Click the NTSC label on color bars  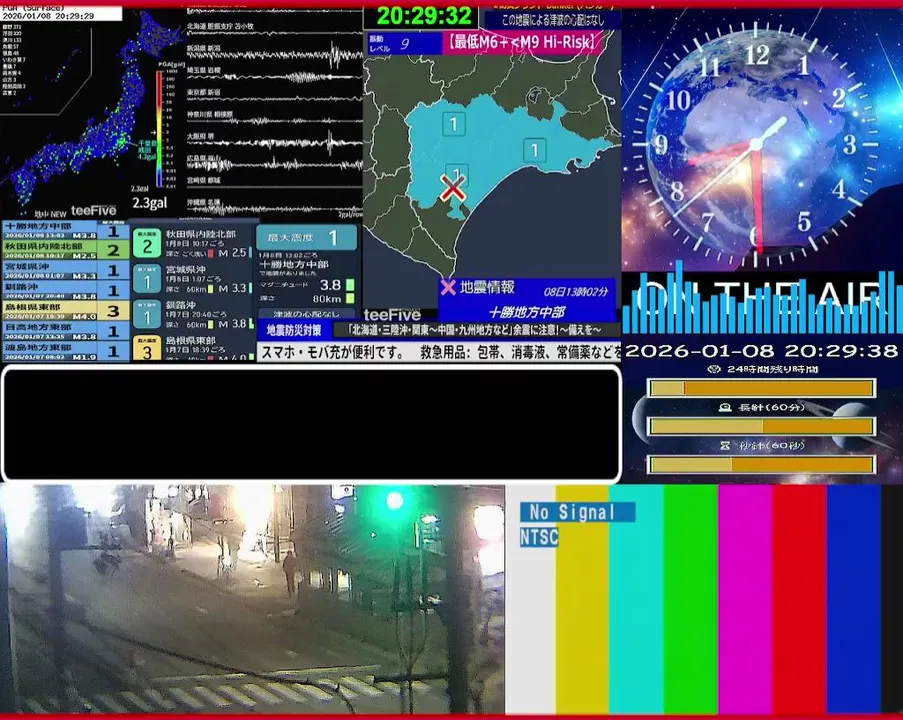point(539,537)
